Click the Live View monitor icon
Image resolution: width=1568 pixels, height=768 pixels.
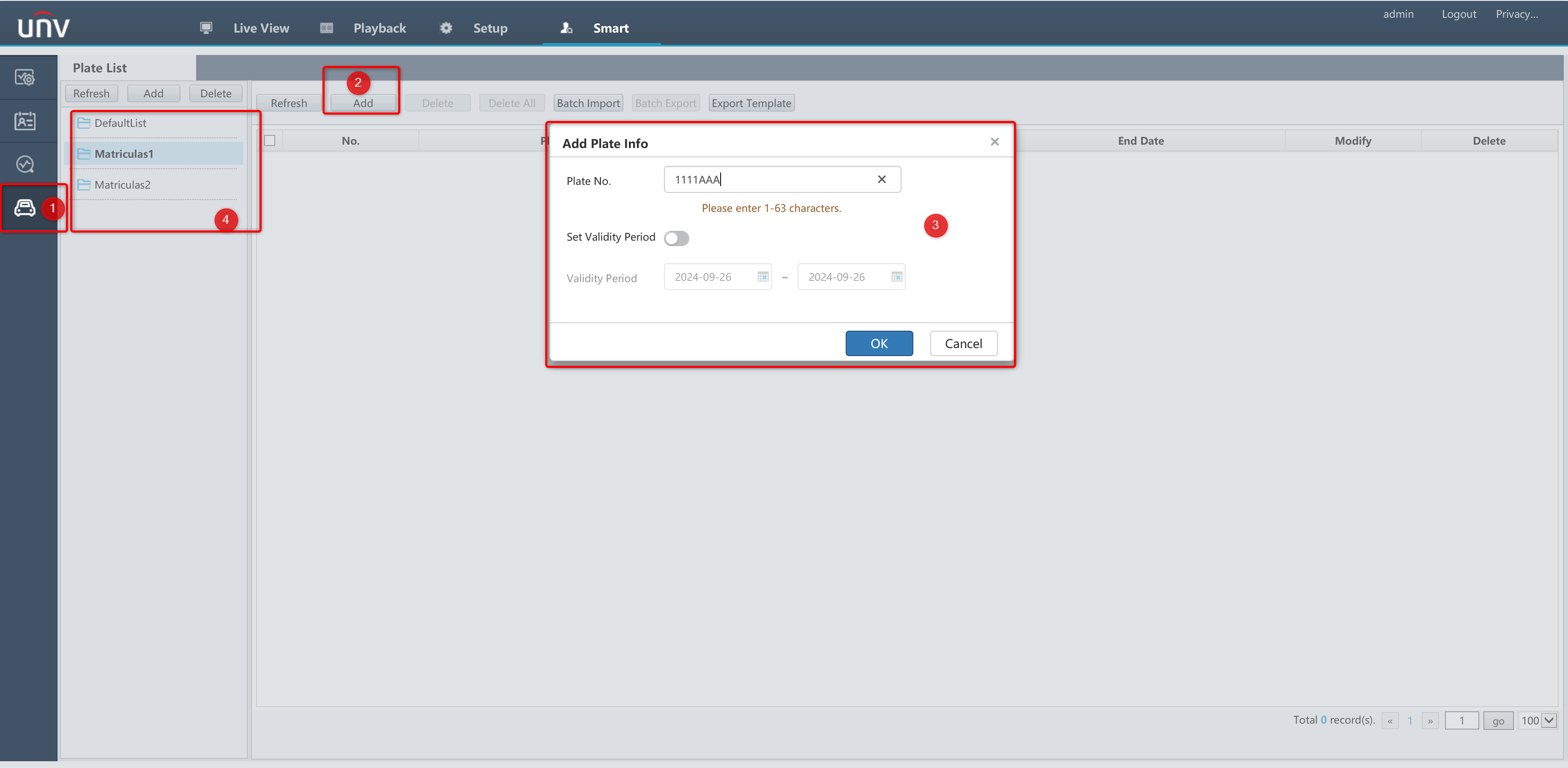coord(206,27)
